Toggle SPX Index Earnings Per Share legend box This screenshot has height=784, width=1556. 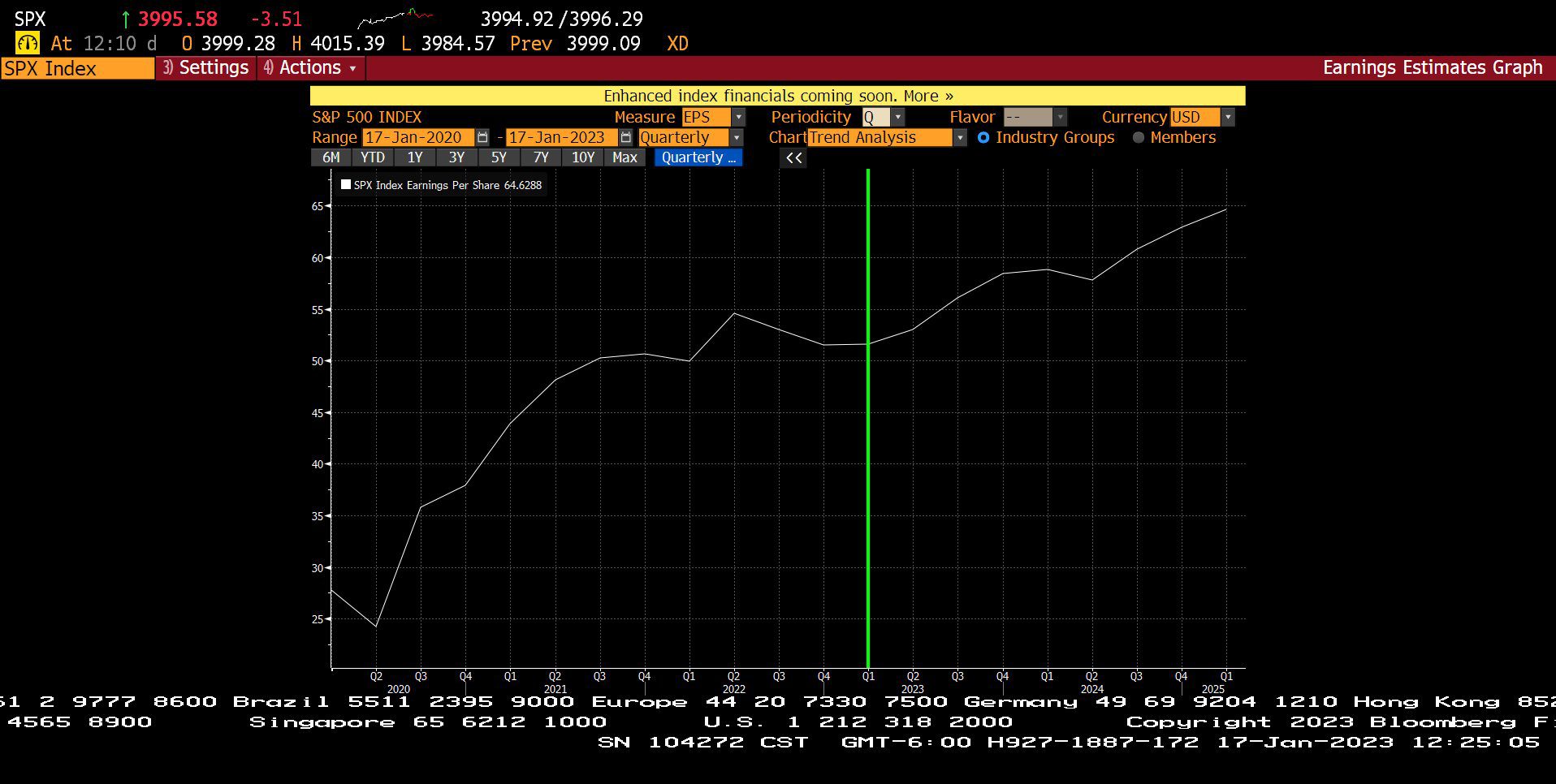[346, 185]
